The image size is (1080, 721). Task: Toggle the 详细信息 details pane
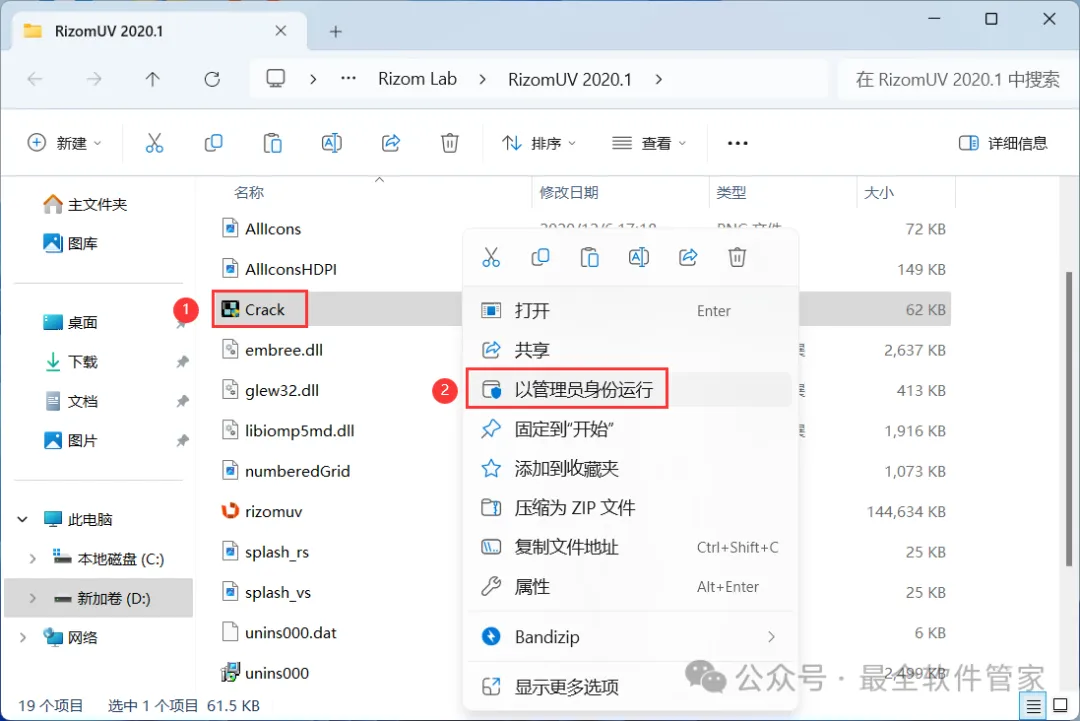point(1003,143)
